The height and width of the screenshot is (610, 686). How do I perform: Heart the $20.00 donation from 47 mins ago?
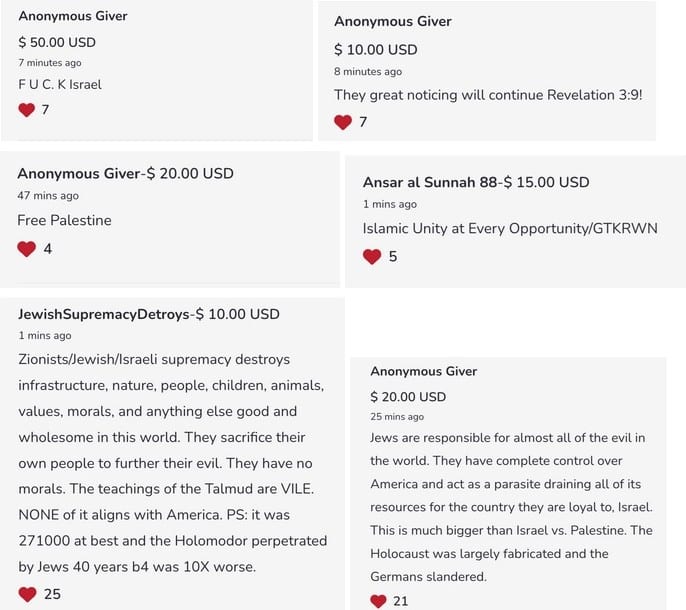(27, 249)
